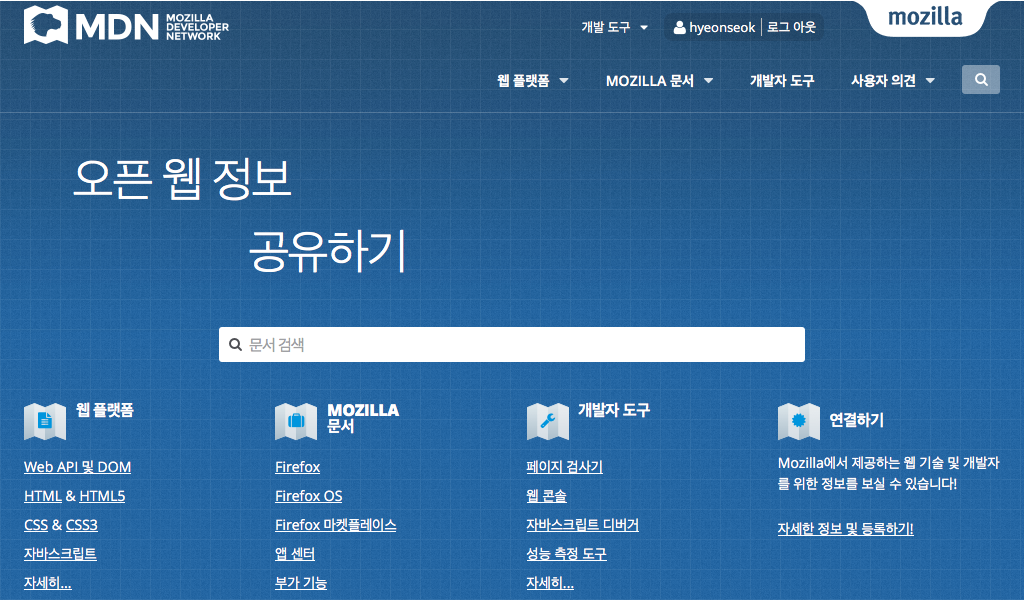Viewport: 1024px width, 600px height.
Task: Open the HTML link
Action: 43,496
